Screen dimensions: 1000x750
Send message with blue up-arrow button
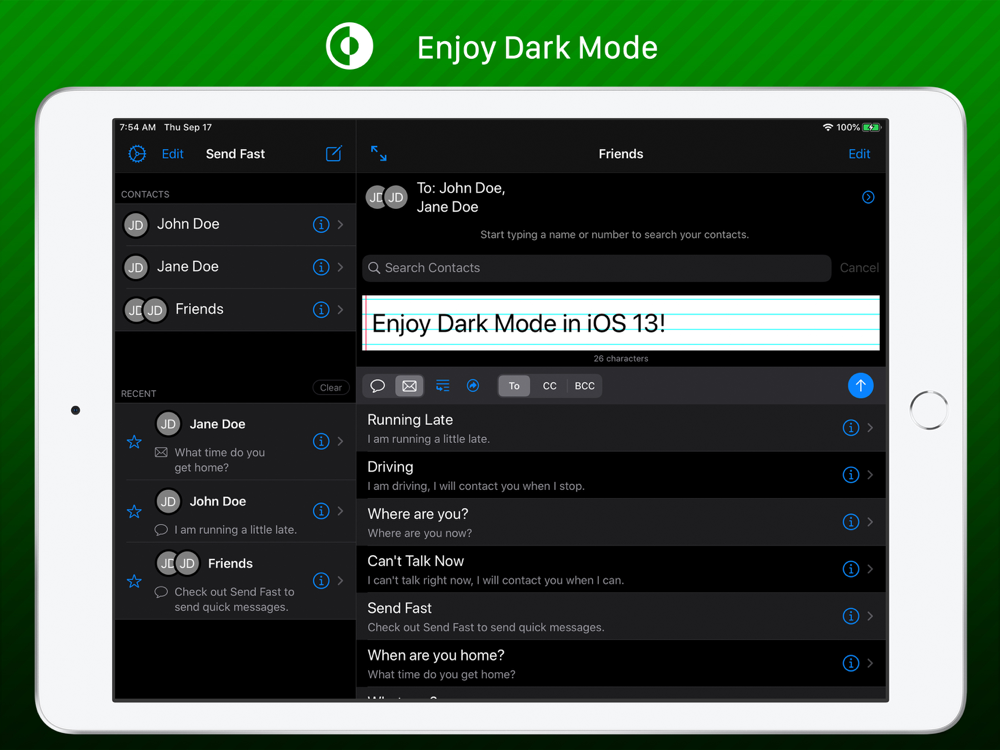[x=860, y=385]
